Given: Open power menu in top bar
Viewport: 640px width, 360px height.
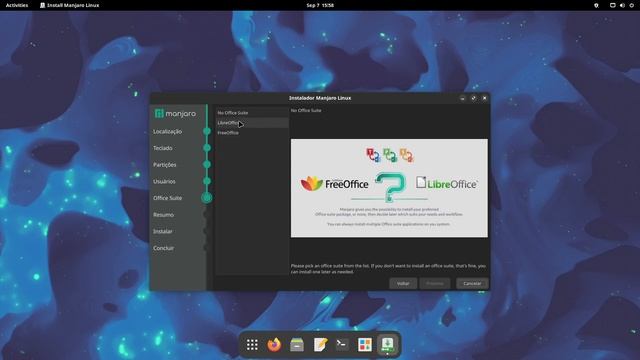Looking at the screenshot, I should [631, 5].
